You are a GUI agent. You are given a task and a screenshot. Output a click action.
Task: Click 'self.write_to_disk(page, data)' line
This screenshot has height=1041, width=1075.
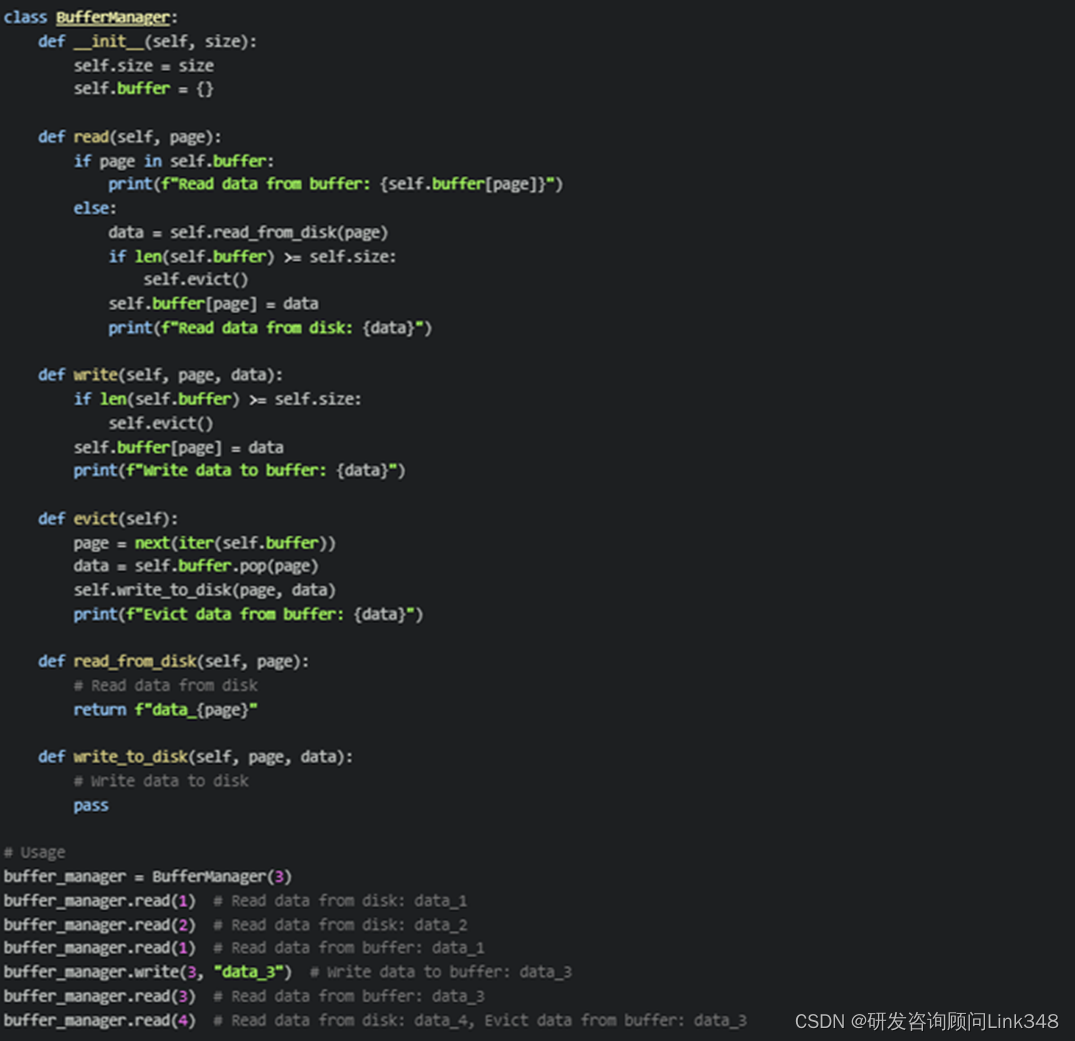[x=204, y=590]
